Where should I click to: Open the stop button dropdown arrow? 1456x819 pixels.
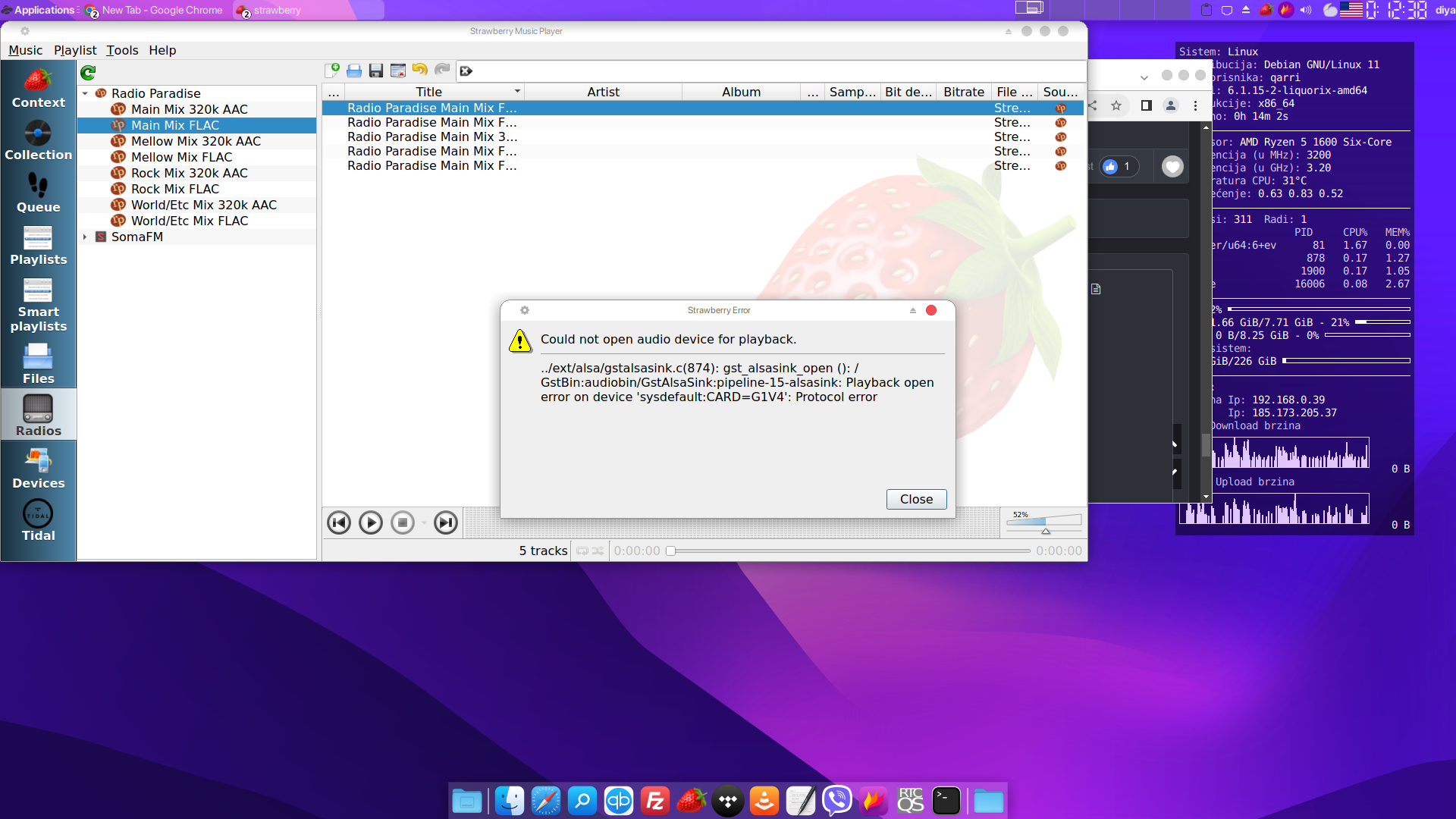point(424,522)
